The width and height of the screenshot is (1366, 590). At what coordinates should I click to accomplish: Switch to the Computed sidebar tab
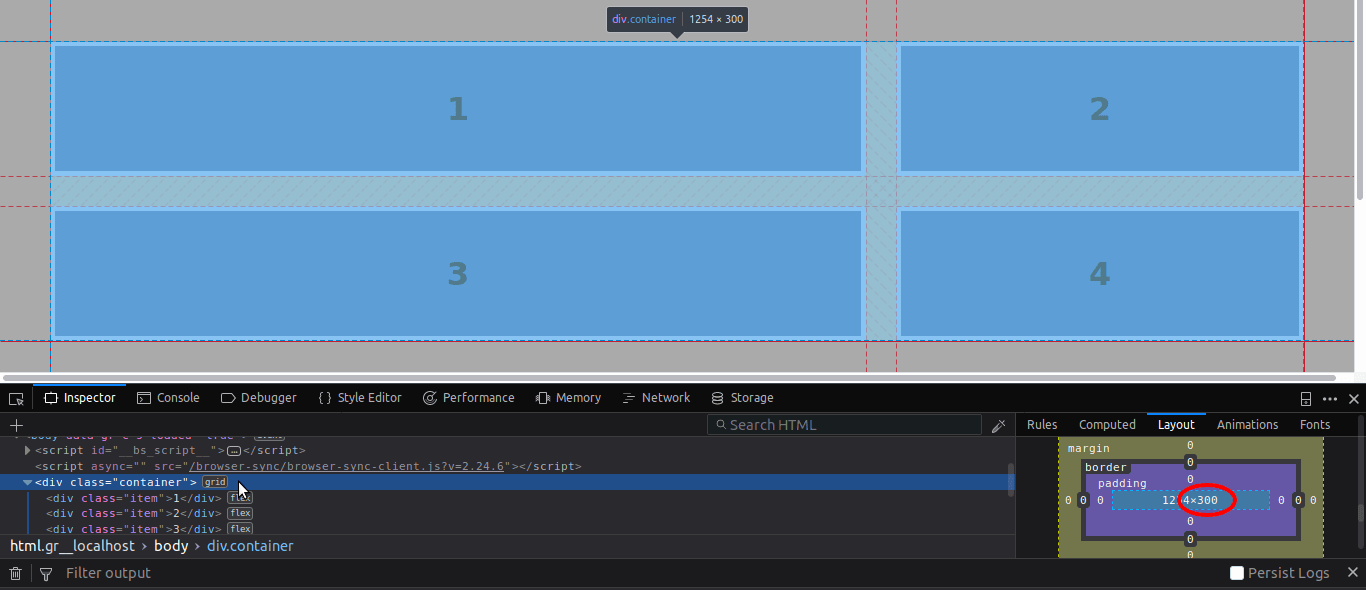pos(1107,425)
